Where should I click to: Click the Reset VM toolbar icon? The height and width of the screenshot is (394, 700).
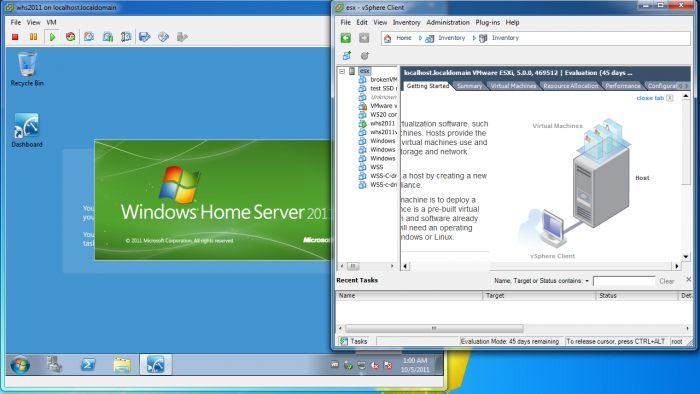71,37
